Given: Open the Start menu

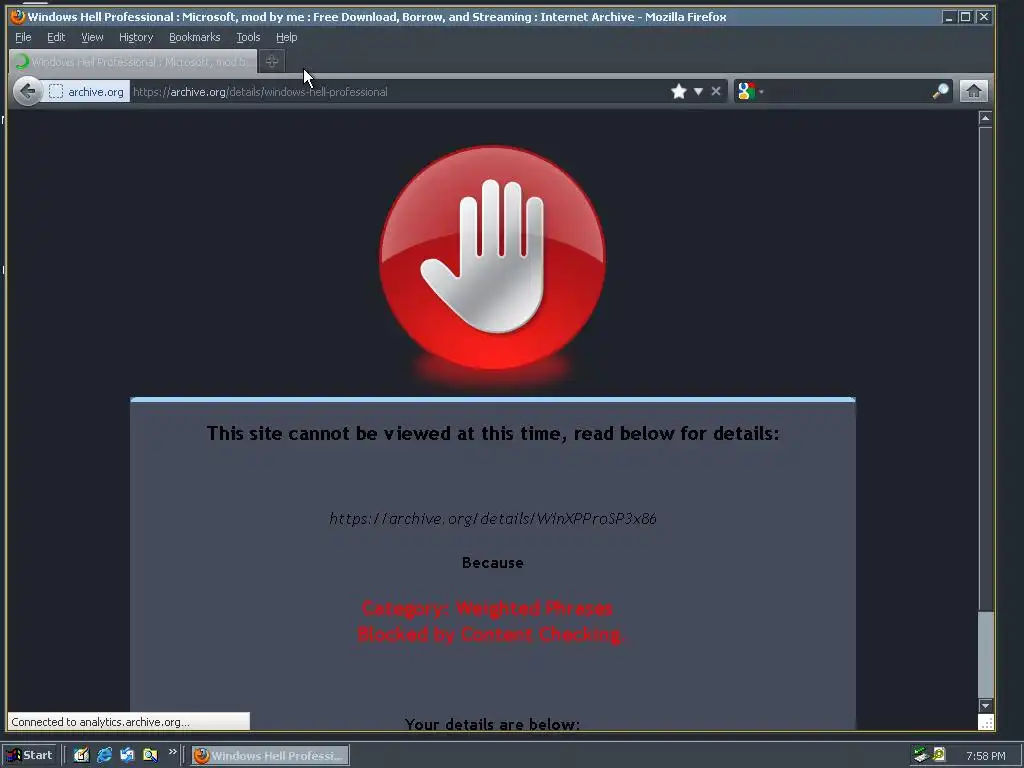Looking at the screenshot, I should click(x=29, y=756).
